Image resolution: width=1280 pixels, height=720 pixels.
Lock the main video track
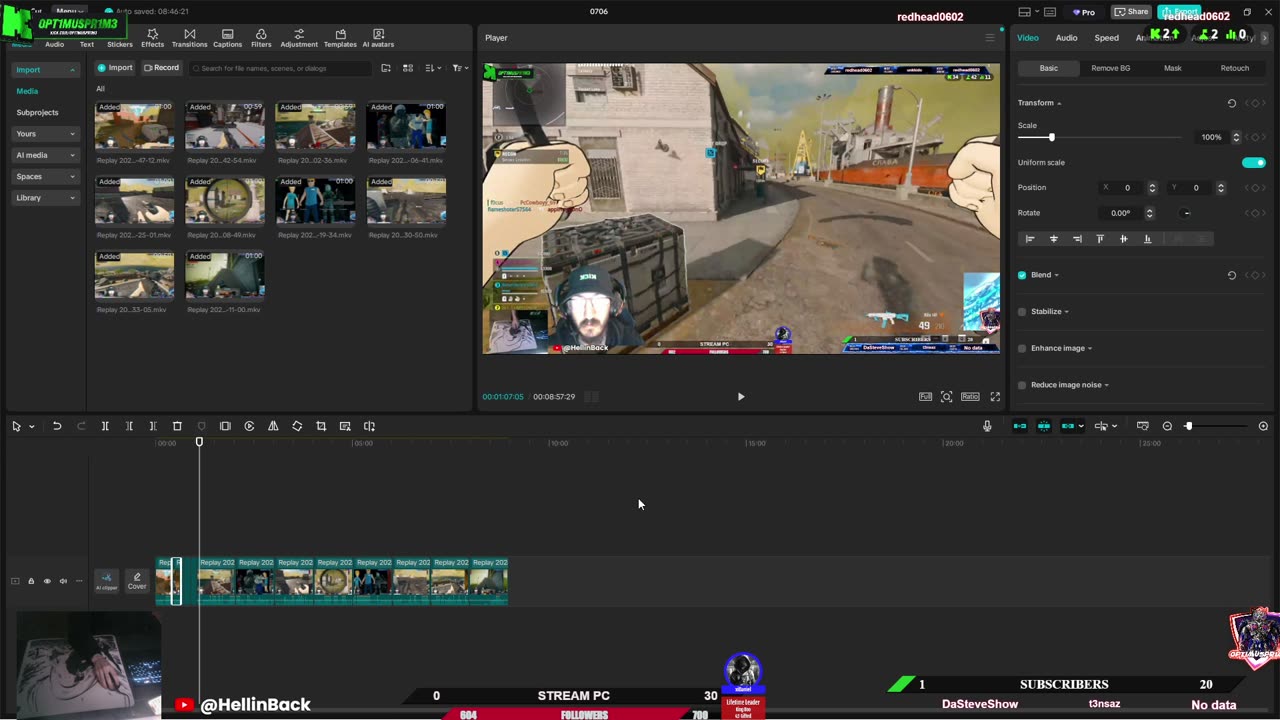pyautogui.click(x=31, y=581)
